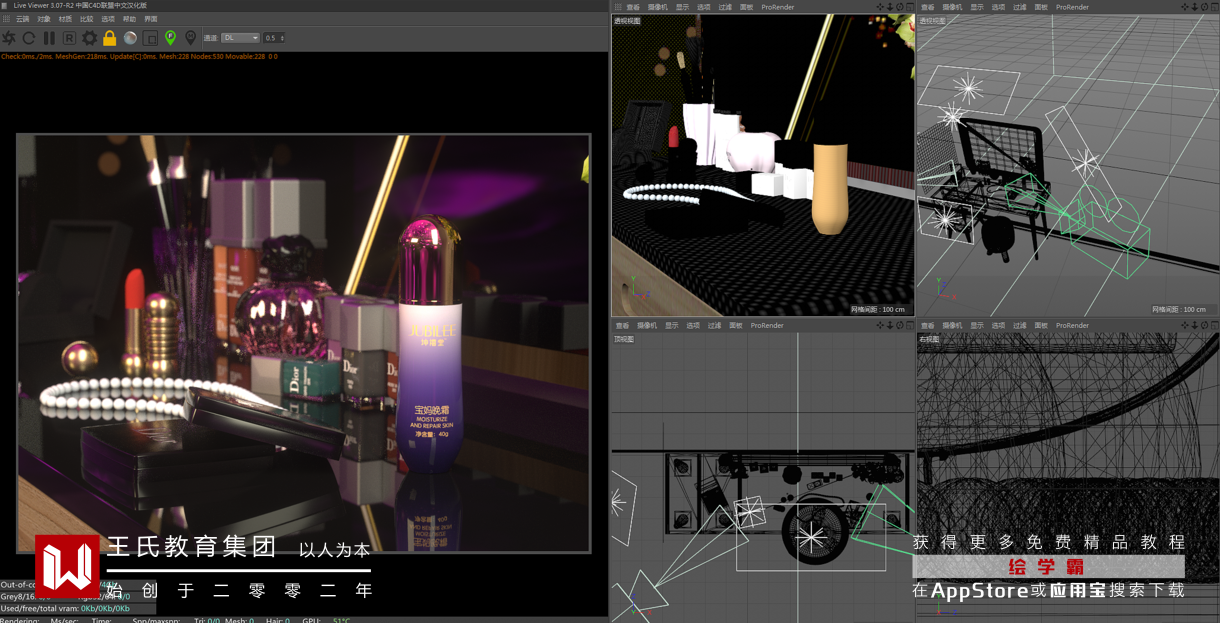Open the 对象 menu in Live Viewer

[x=44, y=19]
